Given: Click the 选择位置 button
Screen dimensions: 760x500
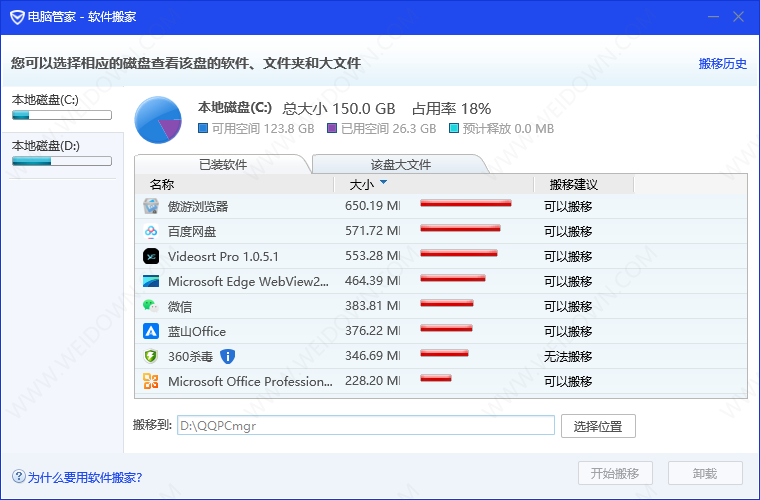Looking at the screenshot, I should pos(598,426).
